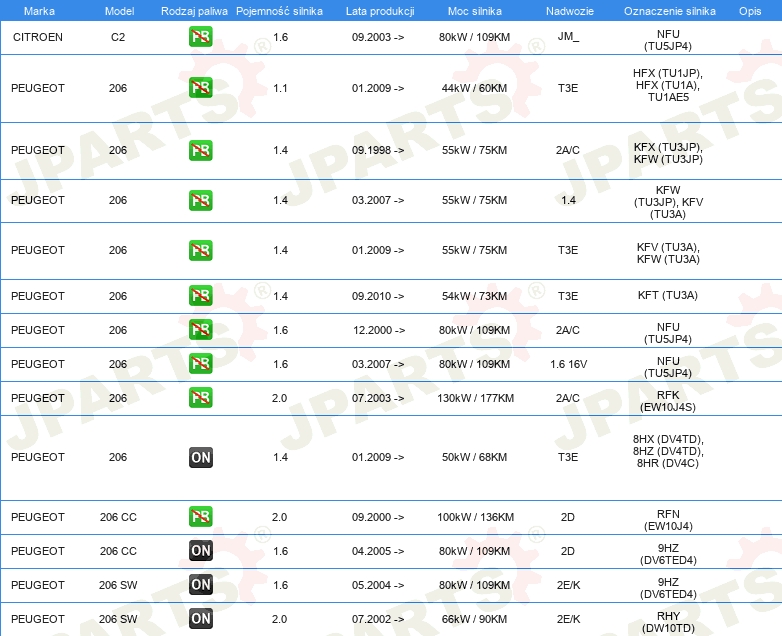Click engine code HFX (TU1JP), HFX (TU1A), TU1AE5
This screenshot has width=782, height=636.
(x=668, y=85)
